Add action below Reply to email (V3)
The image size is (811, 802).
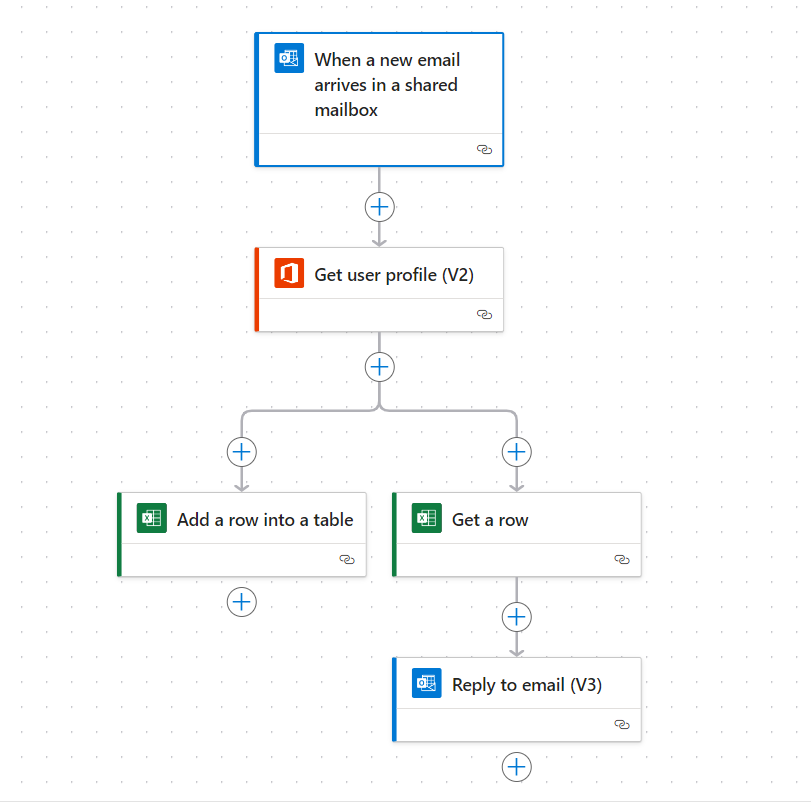517,767
